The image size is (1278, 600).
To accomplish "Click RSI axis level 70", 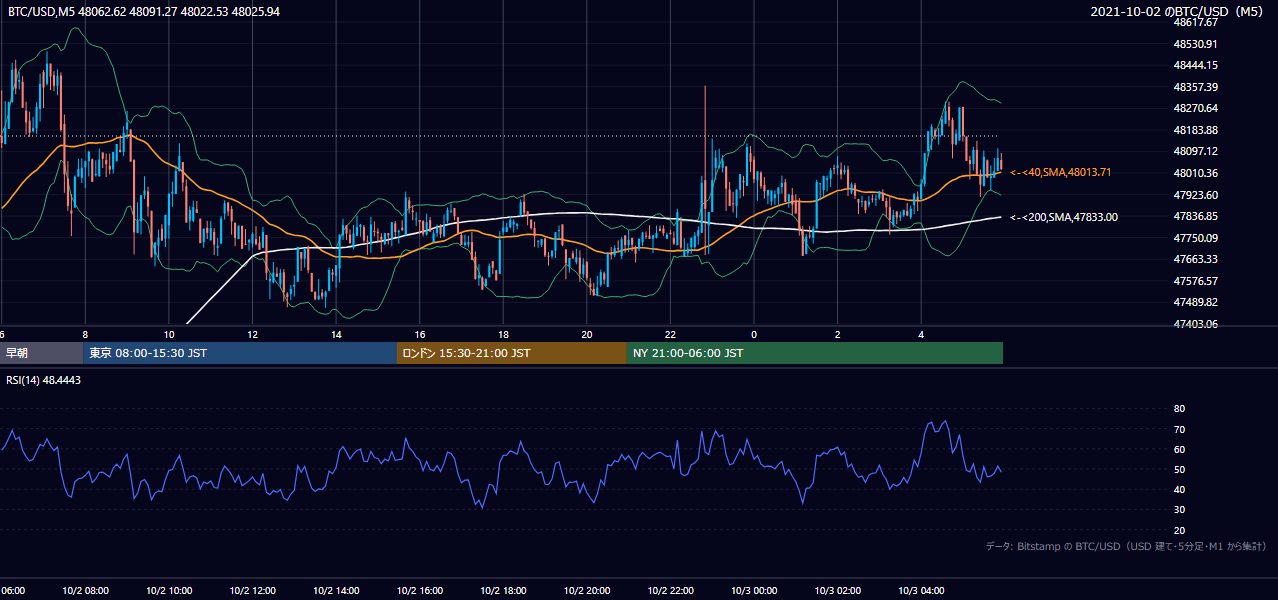I will tap(1180, 429).
